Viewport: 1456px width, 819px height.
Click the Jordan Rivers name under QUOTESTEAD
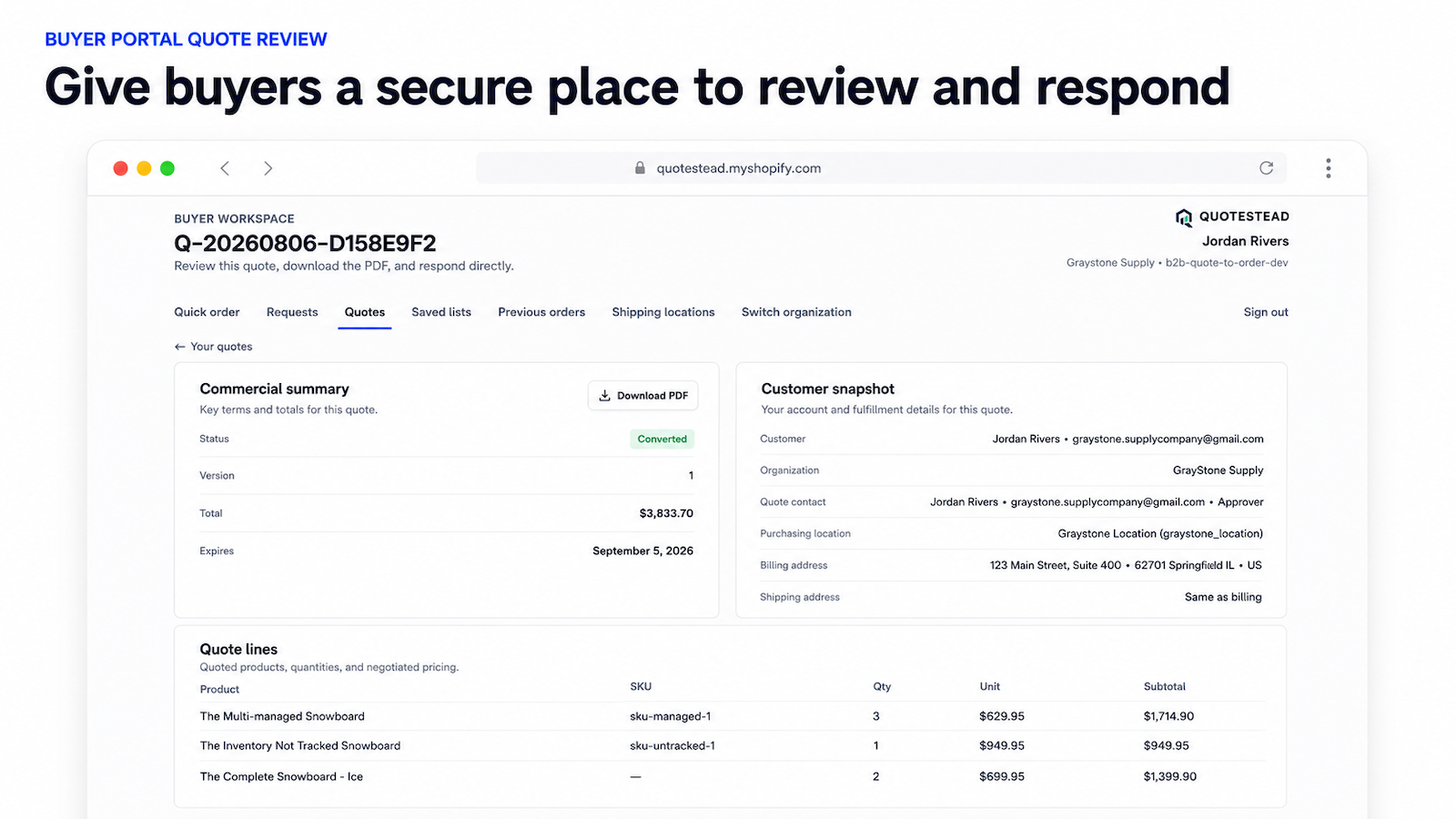[x=1245, y=241]
